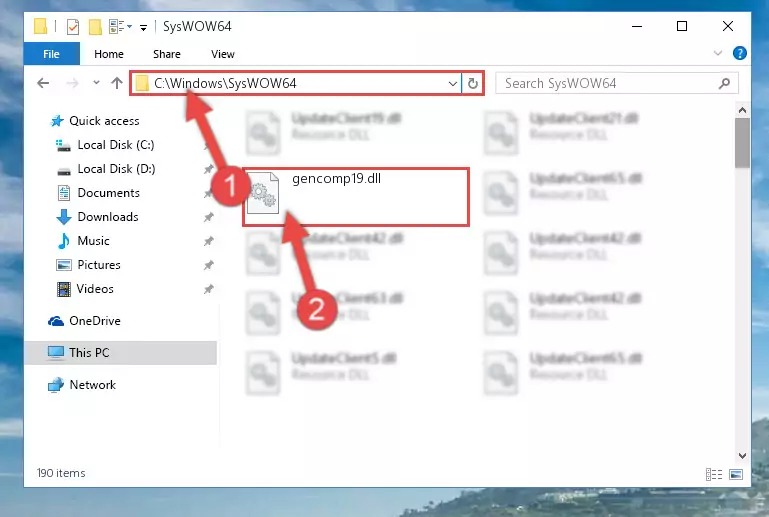Open Videos in the navigation pane
Image resolution: width=769 pixels, height=517 pixels.
95,289
